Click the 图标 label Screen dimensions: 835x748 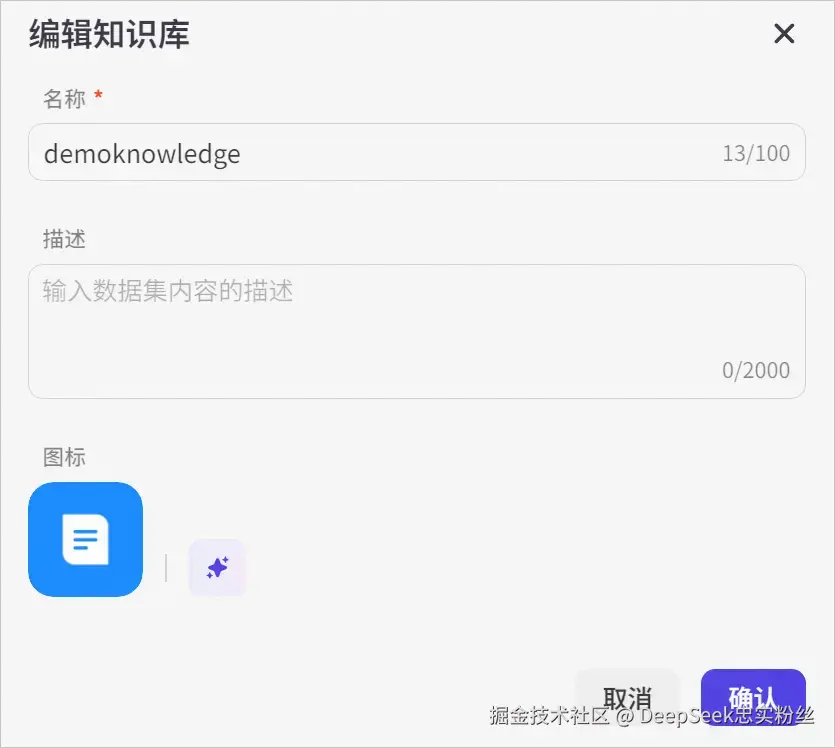pos(64,457)
